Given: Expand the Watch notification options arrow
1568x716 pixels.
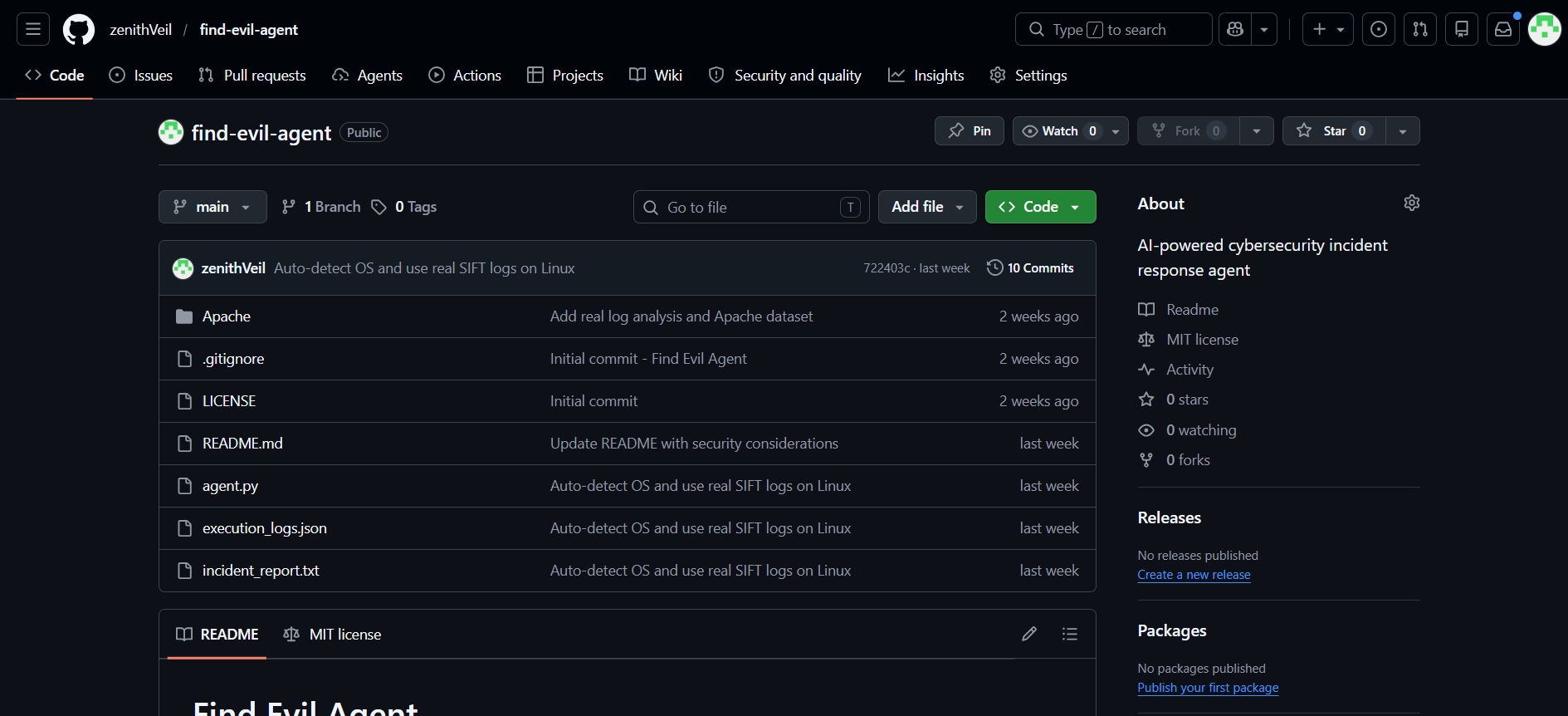Looking at the screenshot, I should [1116, 131].
